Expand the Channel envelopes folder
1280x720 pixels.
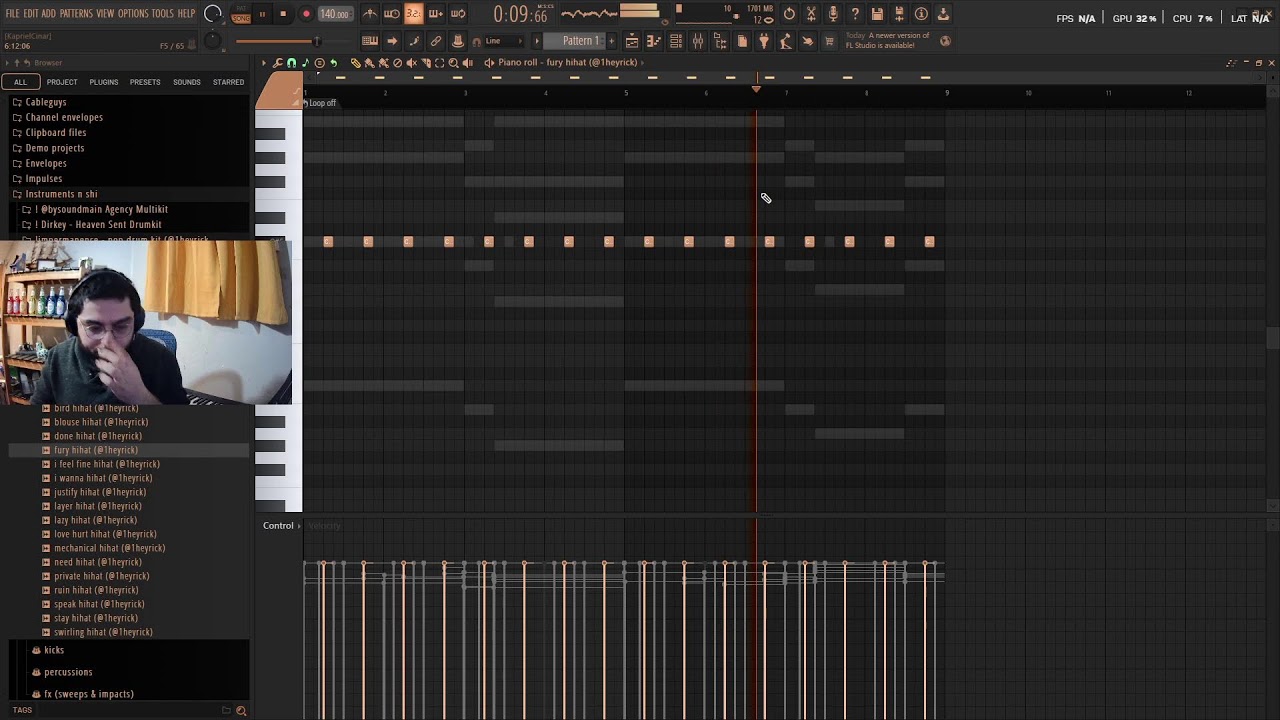pos(64,117)
